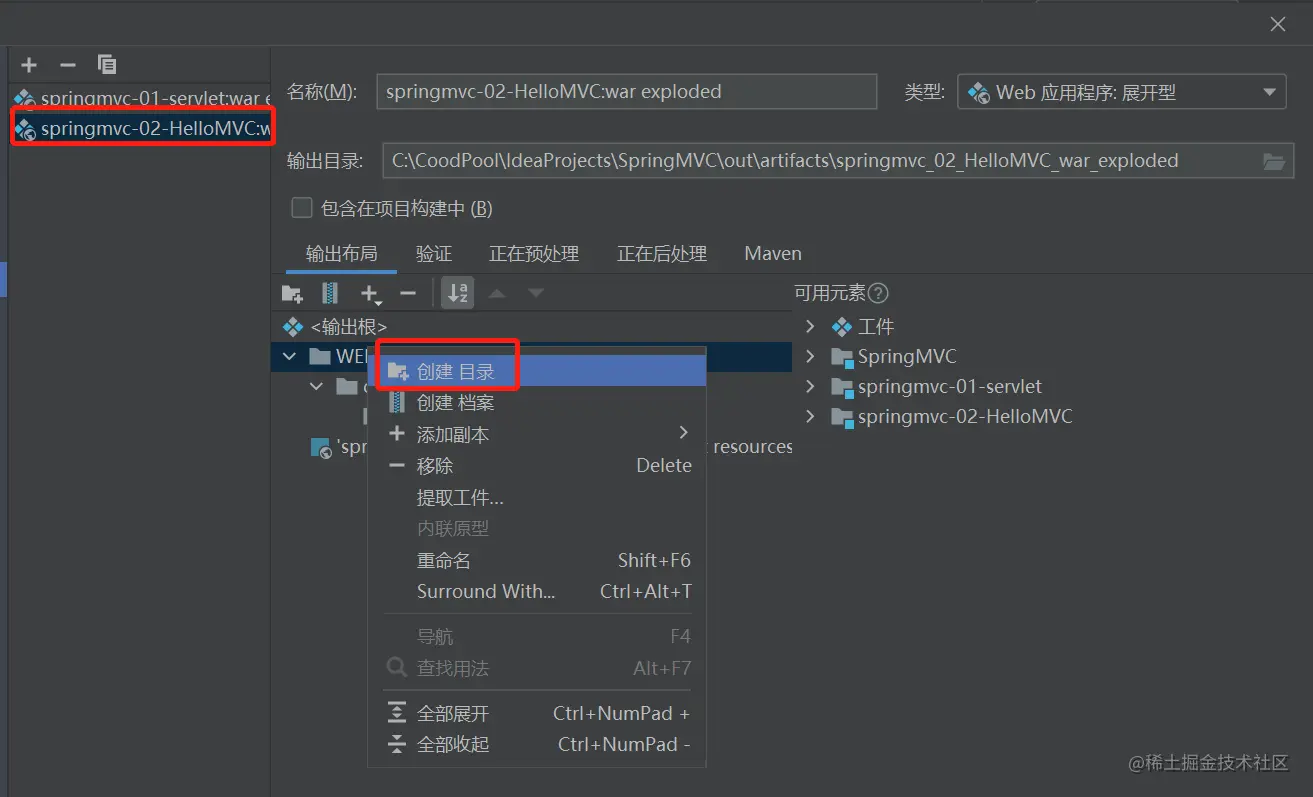Image resolution: width=1313 pixels, height=797 pixels.
Task: Browse for output directory folder
Action: click(x=1274, y=161)
